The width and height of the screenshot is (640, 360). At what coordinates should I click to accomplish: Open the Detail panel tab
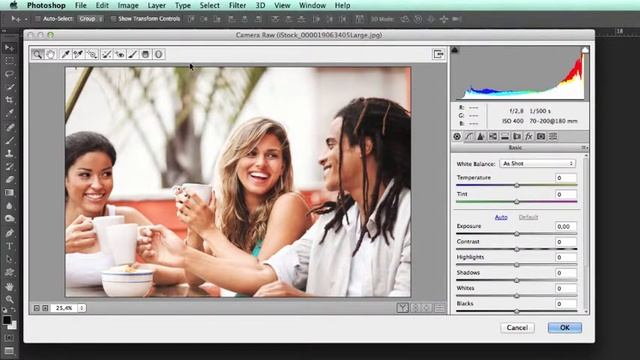[481, 136]
